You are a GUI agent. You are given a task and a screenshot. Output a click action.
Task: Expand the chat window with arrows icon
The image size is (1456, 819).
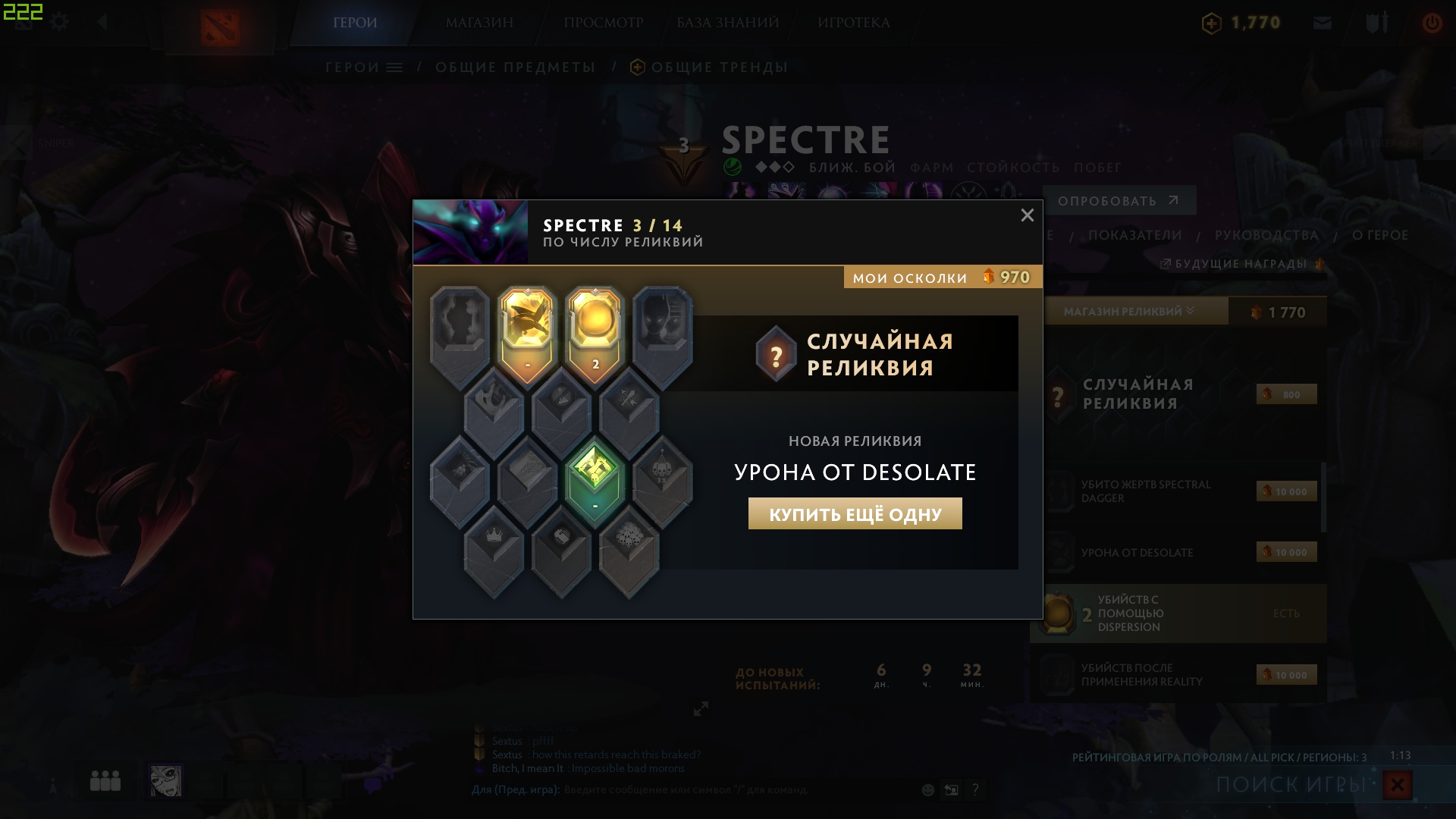tap(701, 708)
